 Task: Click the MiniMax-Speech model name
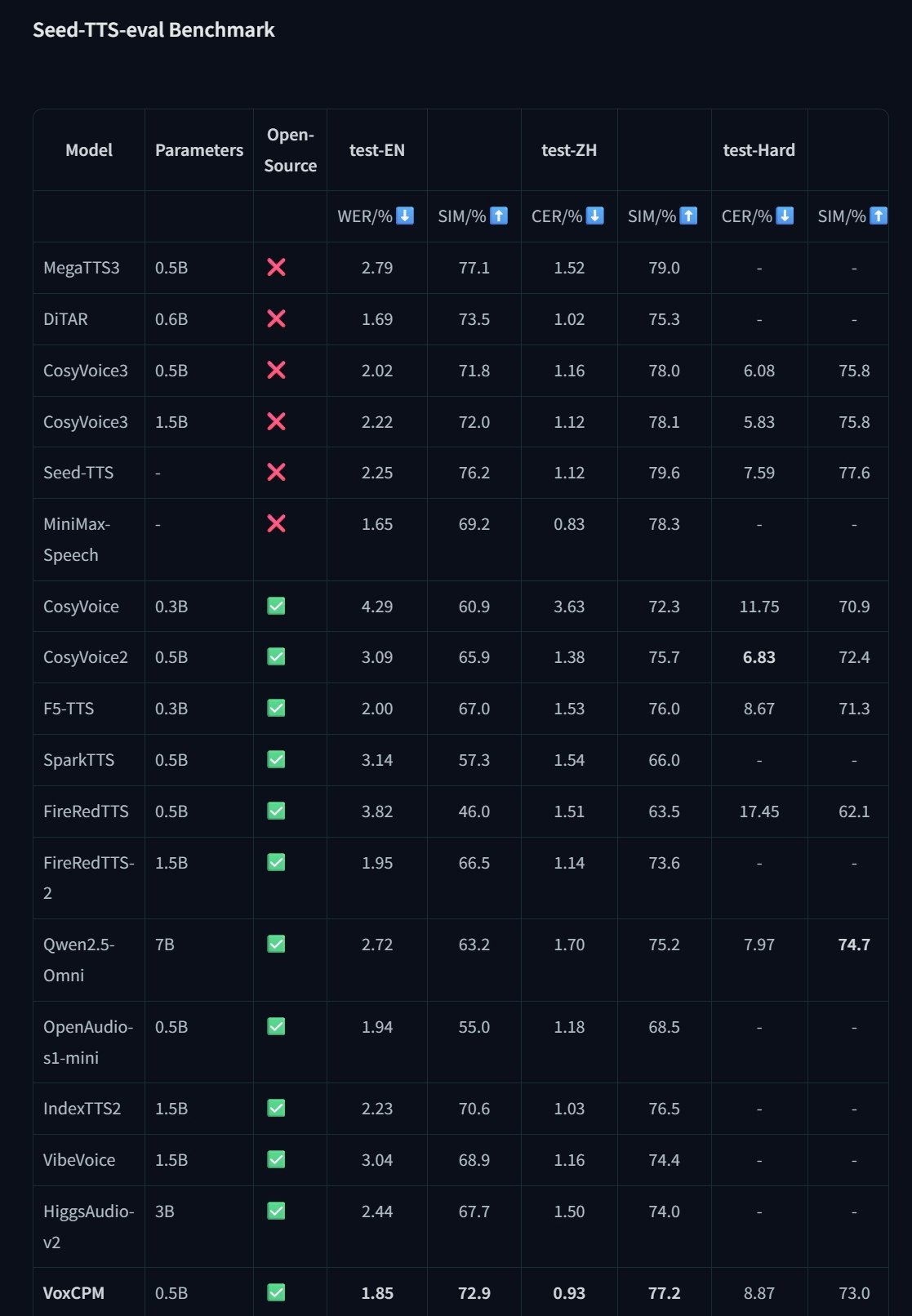[x=77, y=540]
